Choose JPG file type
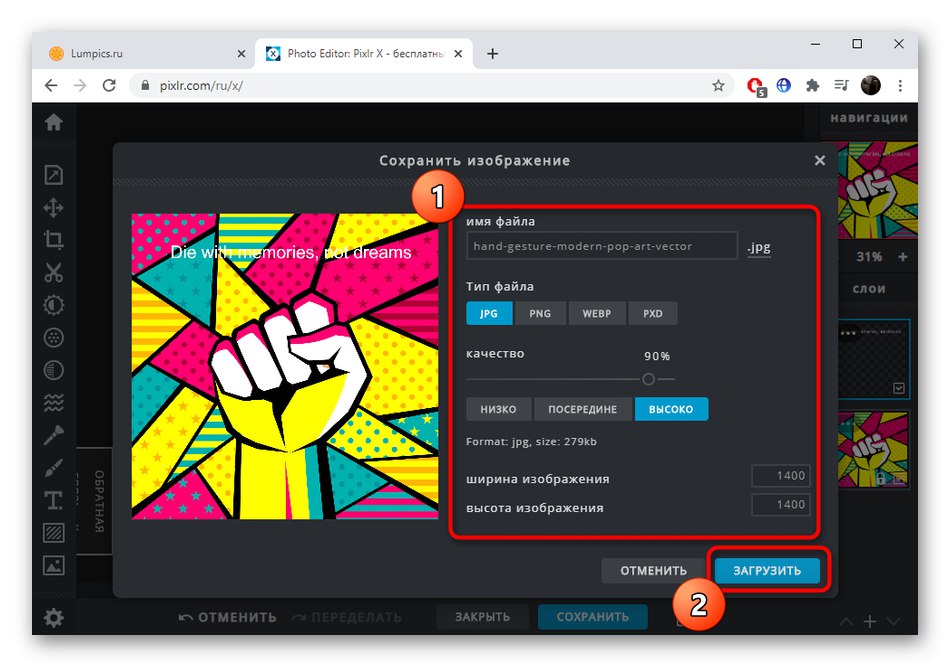Image resolution: width=950 pixels, height=667 pixels. click(489, 313)
